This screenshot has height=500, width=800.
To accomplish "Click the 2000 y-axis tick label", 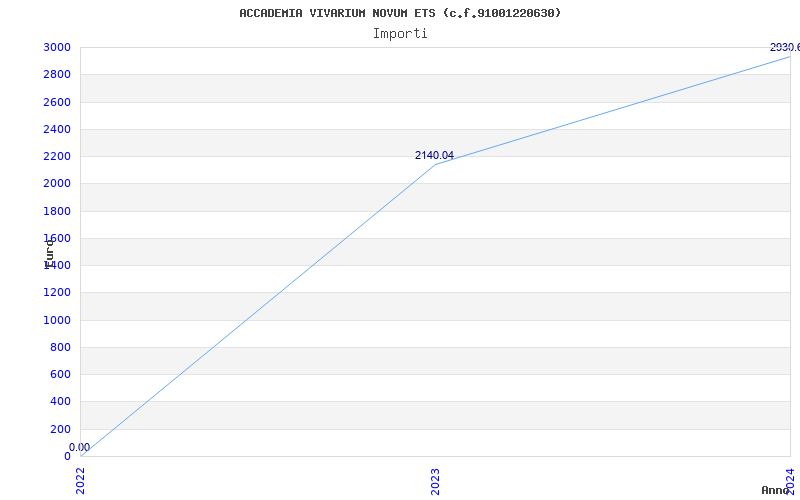I will coord(57,184).
